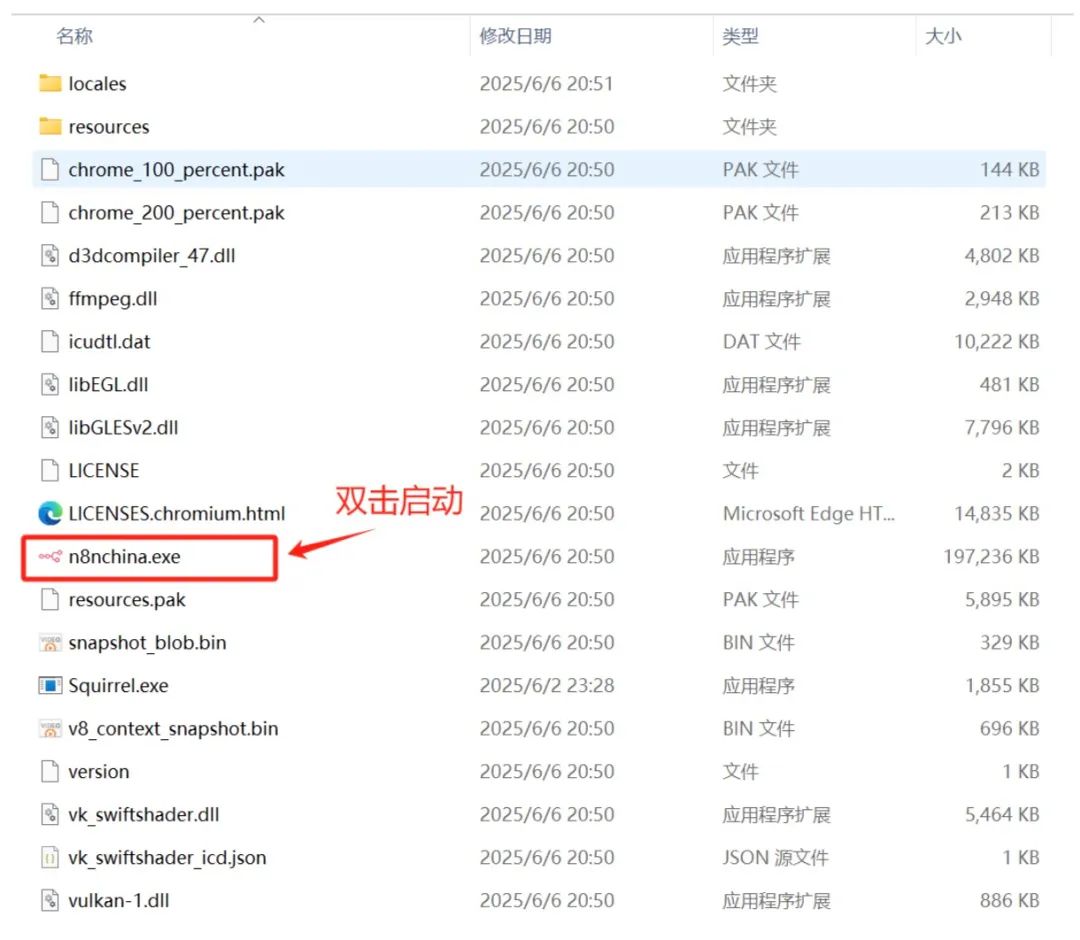The width and height of the screenshot is (1080, 940).
Task: Click the Squirrel.exe application icon
Action: pyautogui.click(x=50, y=685)
